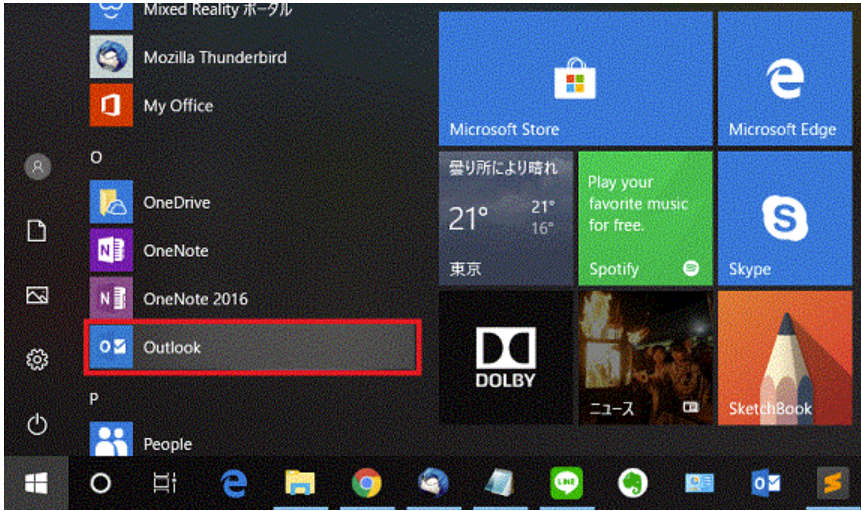
Task: Open Settings gear in the Start sidebar
Action: 37,360
